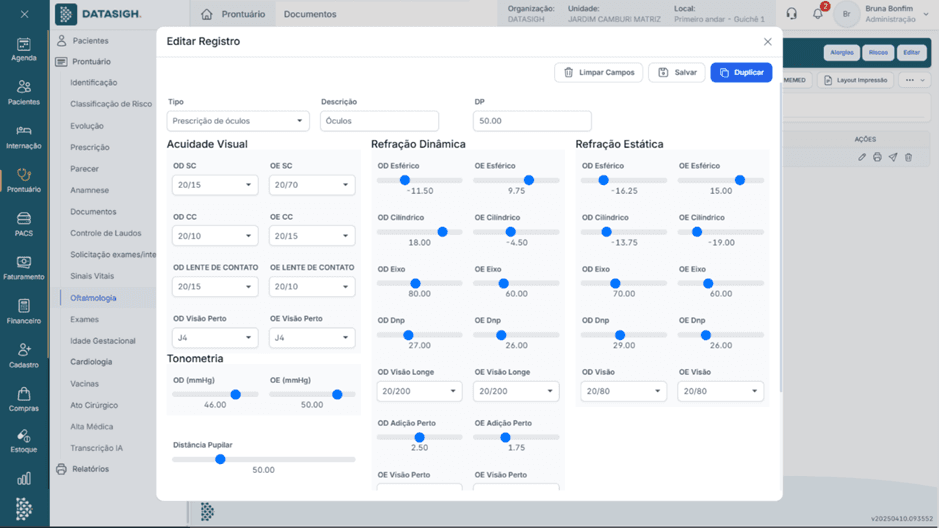Click the OD (mmHg) tonometry slider
This screenshot has width=939, height=528.
coord(236,394)
